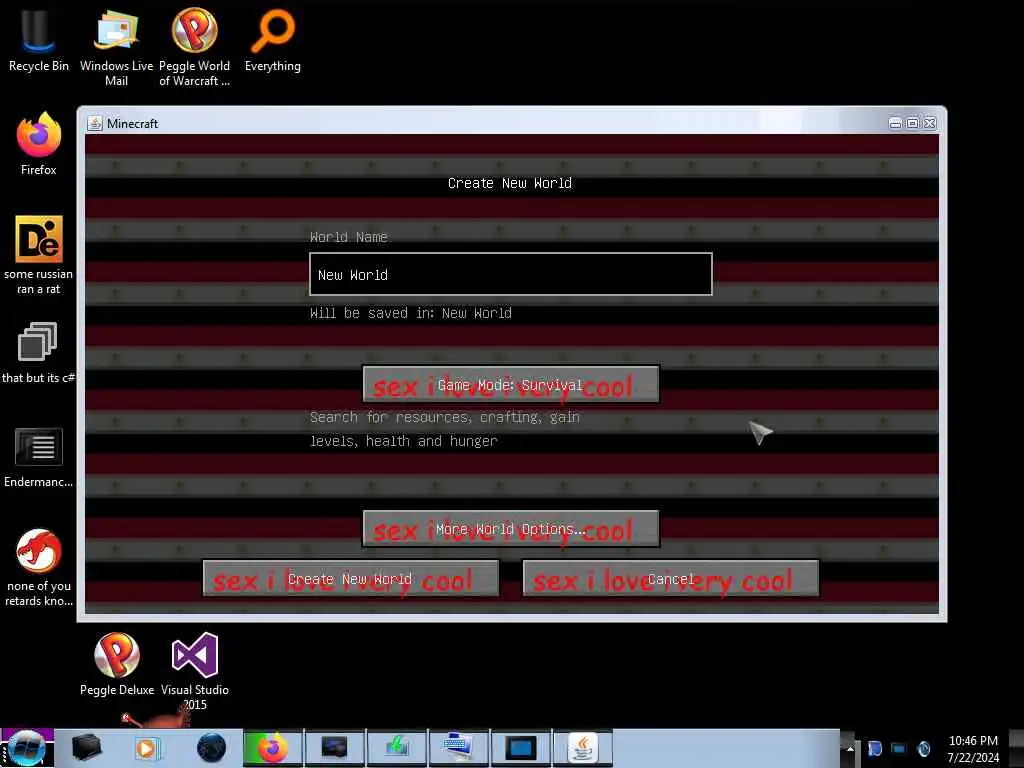The width and height of the screenshot is (1024, 768).
Task: Click the action center flag tray icon
Action: pos(874,749)
